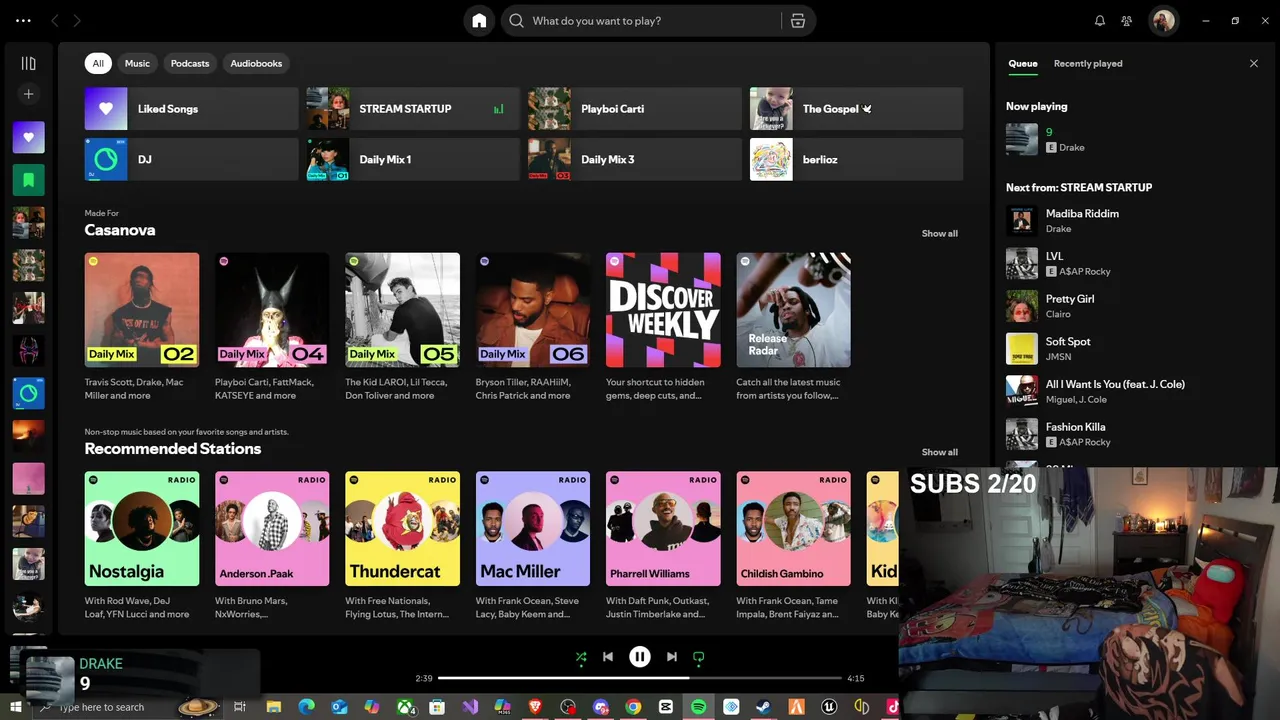Screen dimensions: 1280x720
Task: Open the STREAM STARTUP playlist tile
Action: (413, 108)
